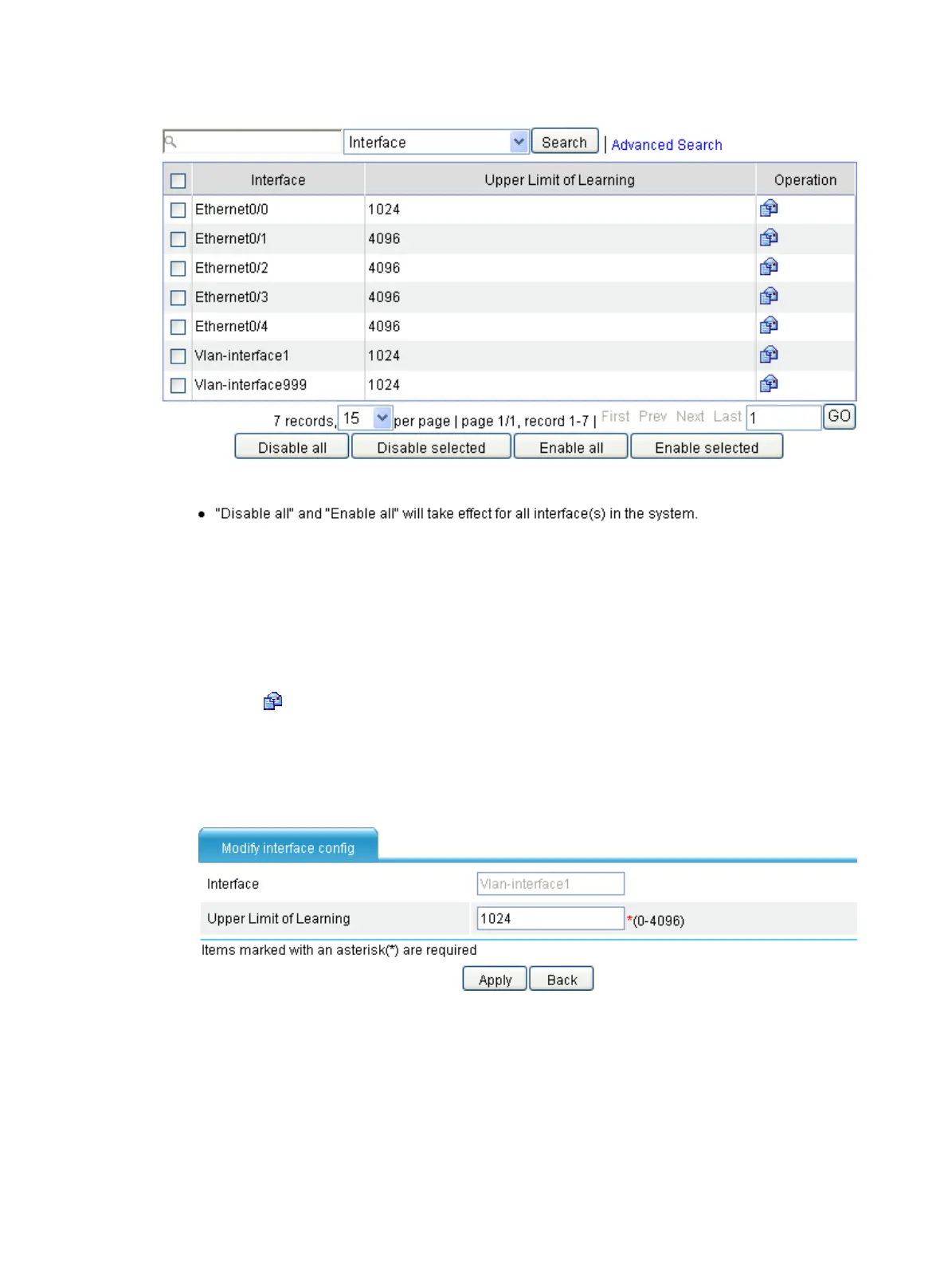
Task: Click the Enable selected button
Action: click(707, 447)
